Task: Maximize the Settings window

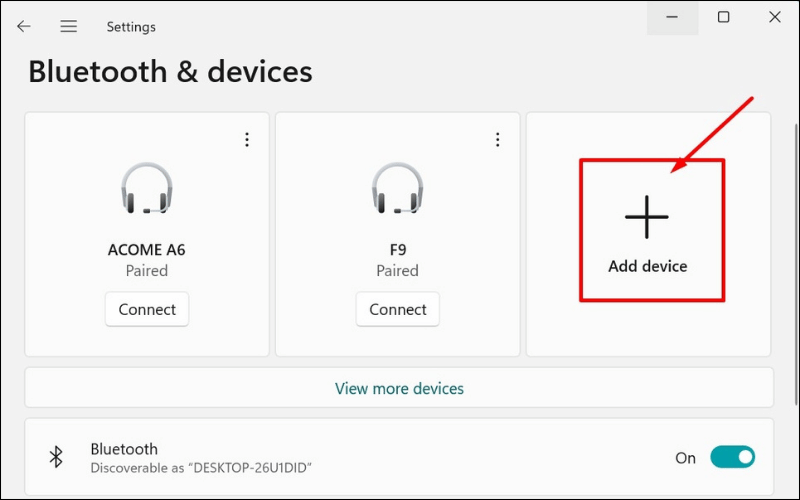Action: (x=723, y=17)
